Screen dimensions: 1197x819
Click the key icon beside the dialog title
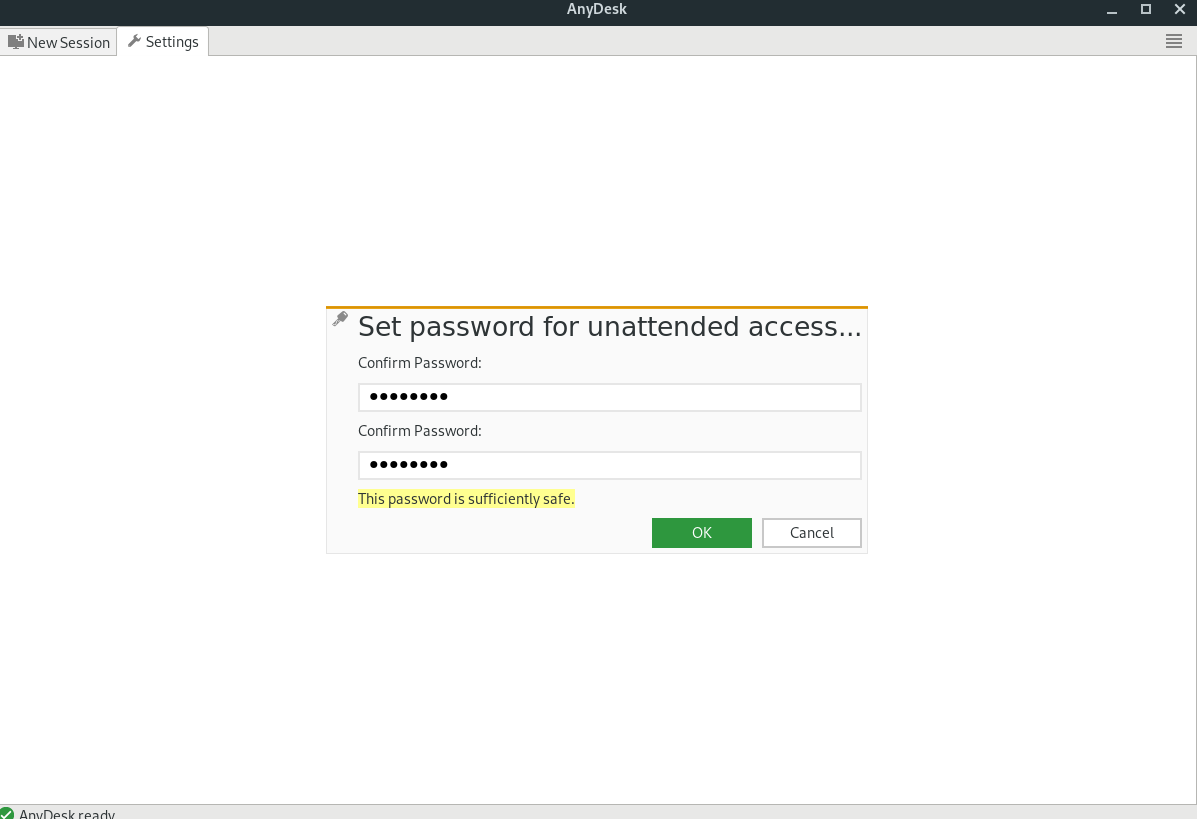pos(340,318)
